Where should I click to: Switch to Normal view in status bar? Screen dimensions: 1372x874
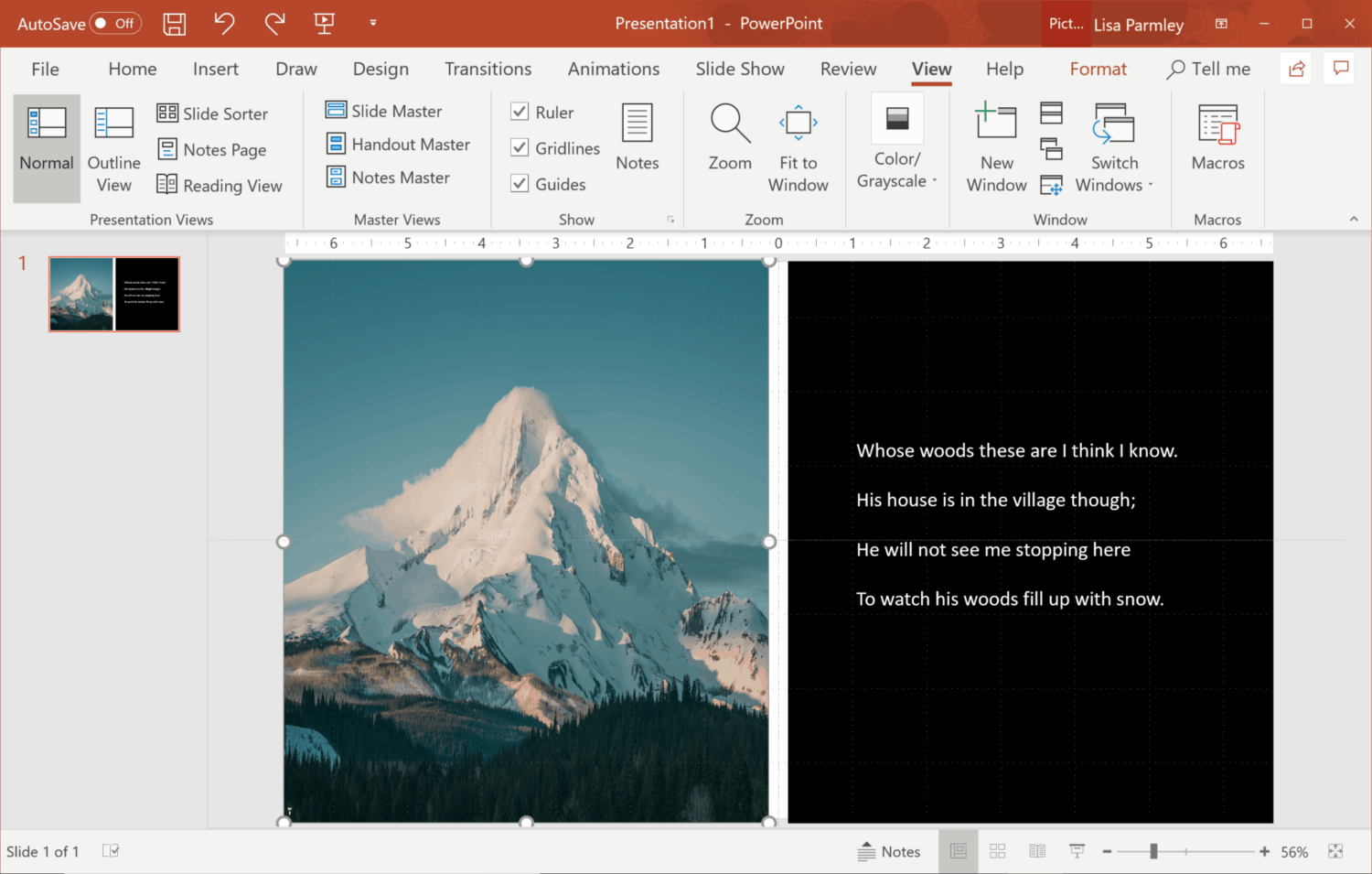[x=958, y=851]
